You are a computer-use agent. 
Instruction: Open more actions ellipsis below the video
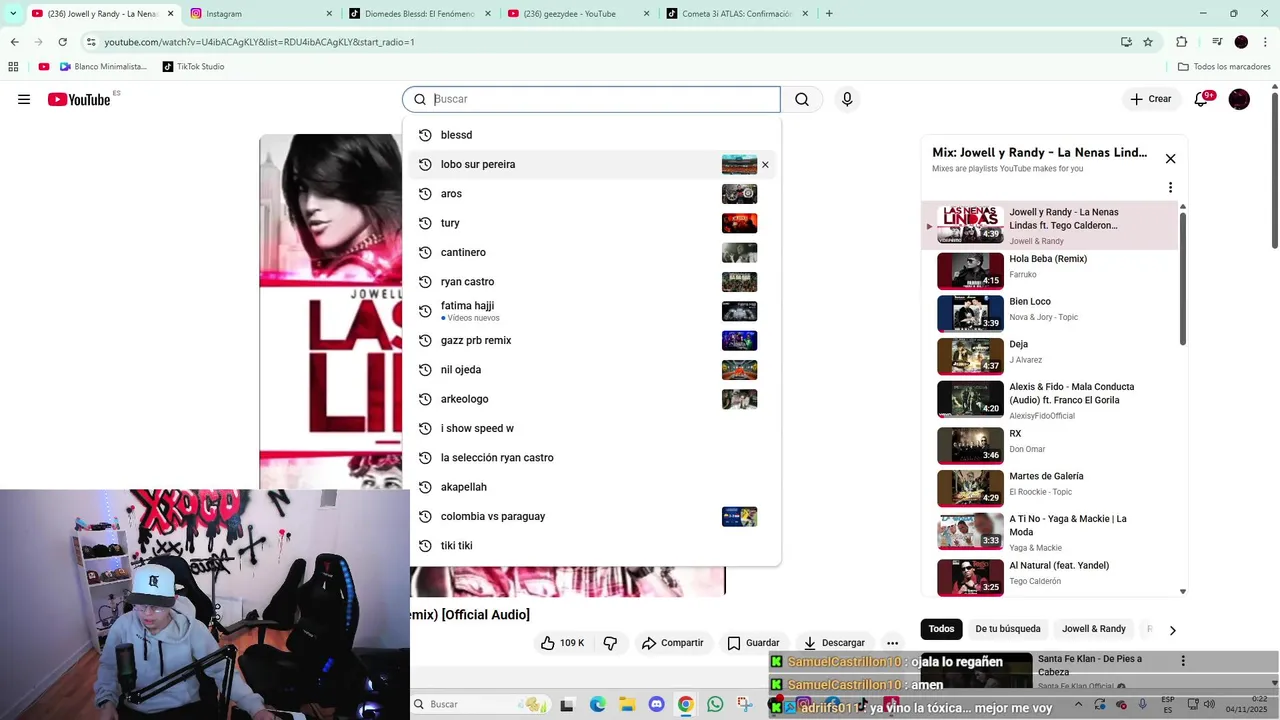click(892, 643)
